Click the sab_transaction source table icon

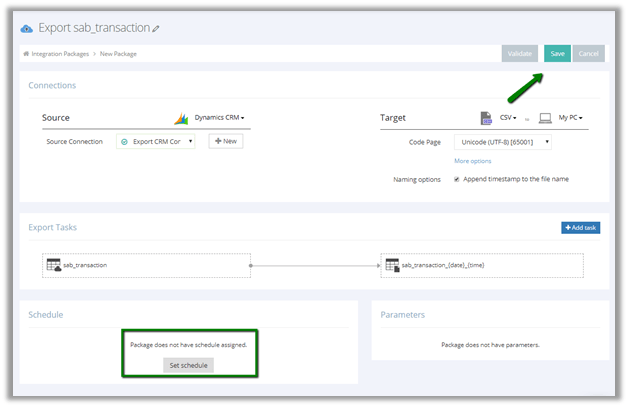click(53, 265)
